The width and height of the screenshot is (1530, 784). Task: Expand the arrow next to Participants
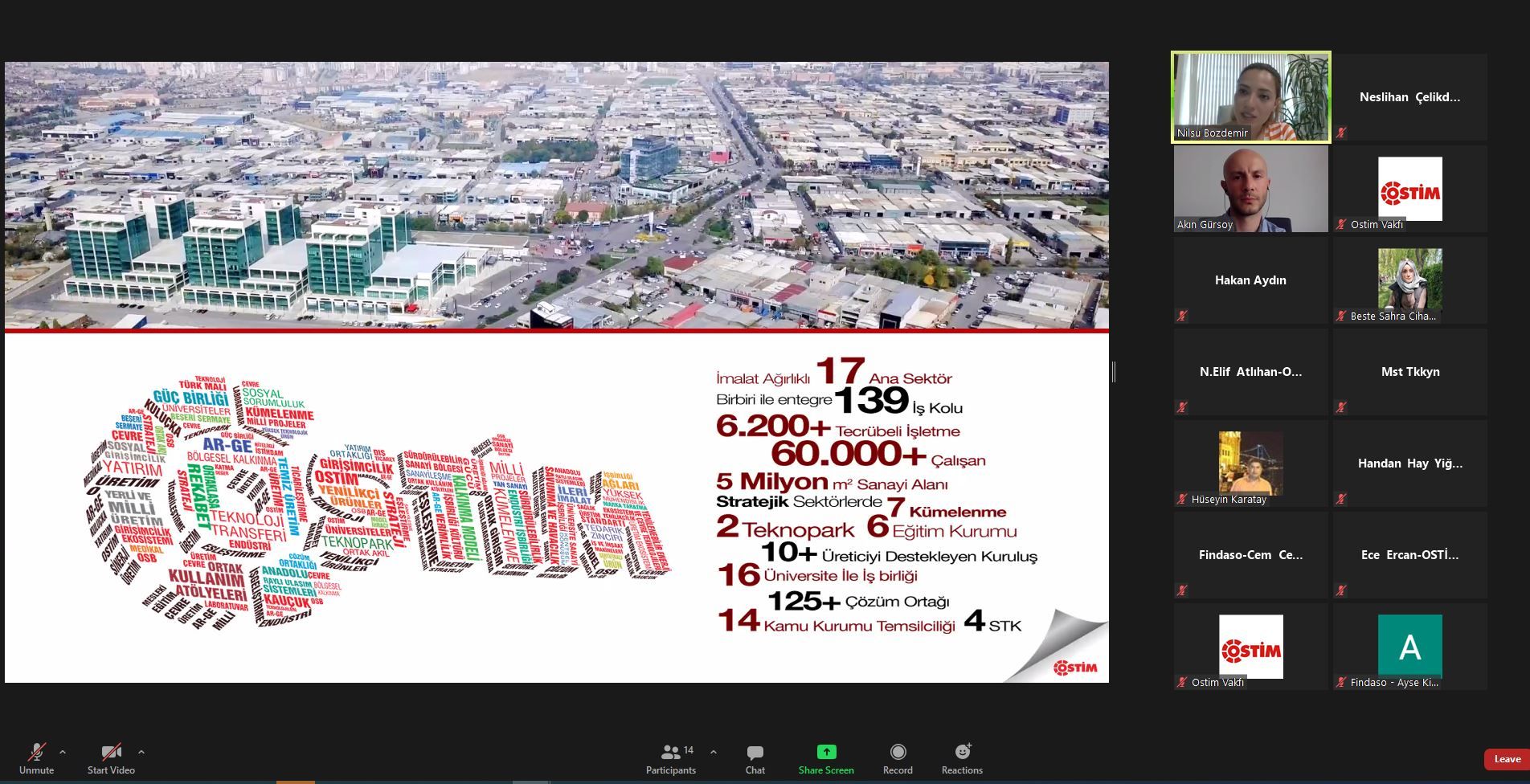pyautogui.click(x=714, y=753)
